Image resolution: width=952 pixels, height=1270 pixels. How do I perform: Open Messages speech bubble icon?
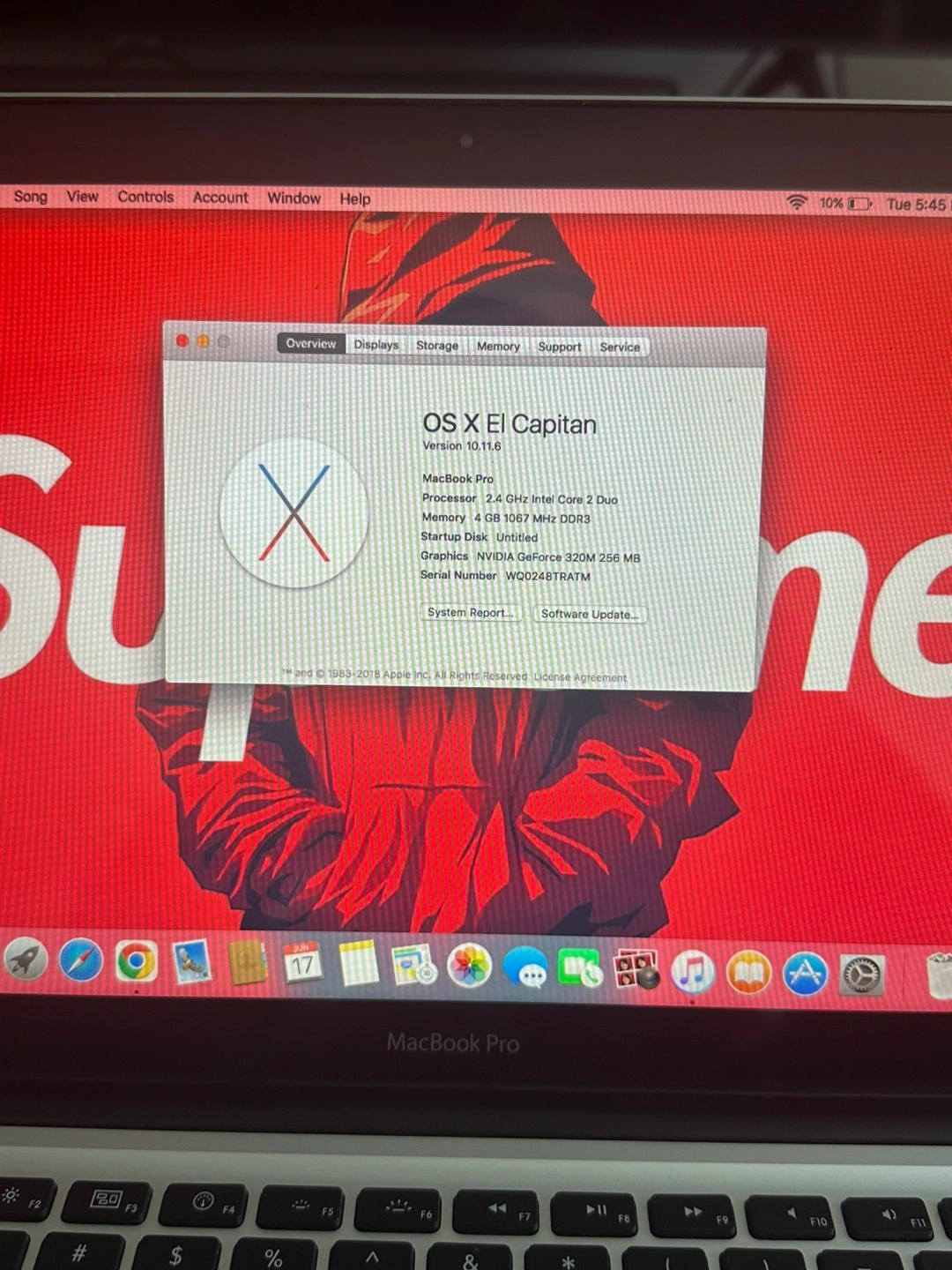click(x=526, y=968)
